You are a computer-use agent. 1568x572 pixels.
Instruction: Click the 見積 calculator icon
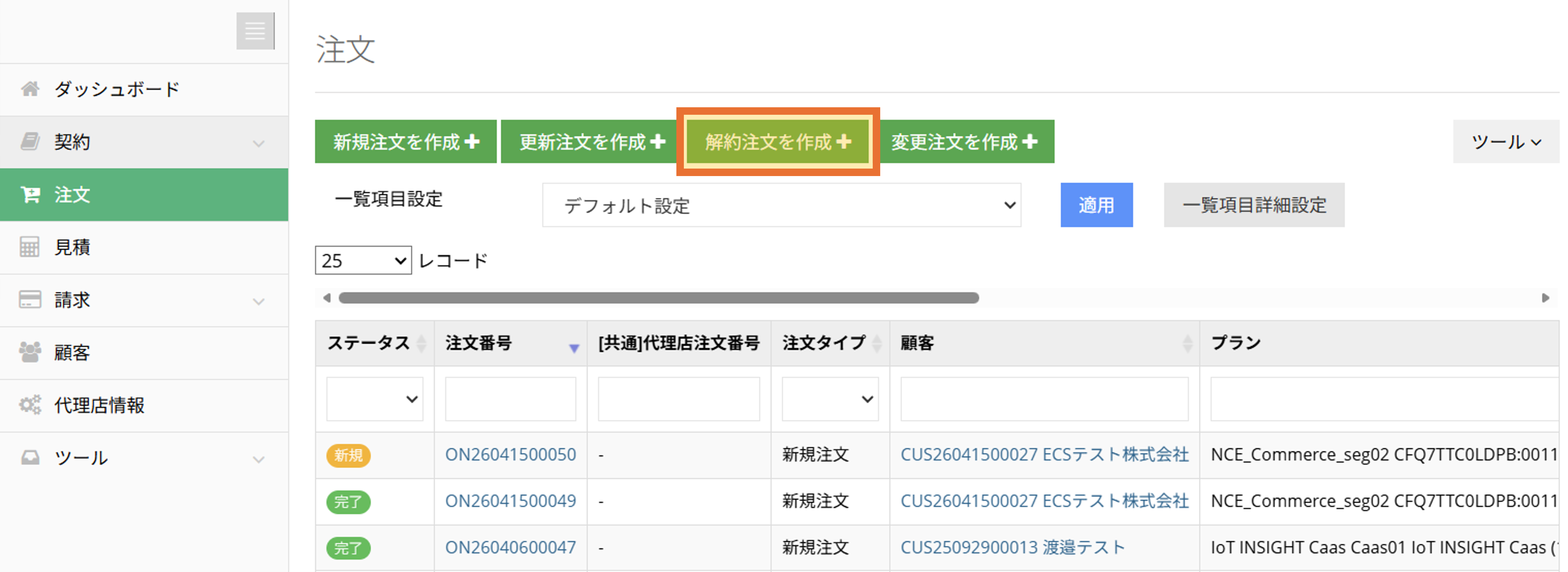[x=29, y=247]
